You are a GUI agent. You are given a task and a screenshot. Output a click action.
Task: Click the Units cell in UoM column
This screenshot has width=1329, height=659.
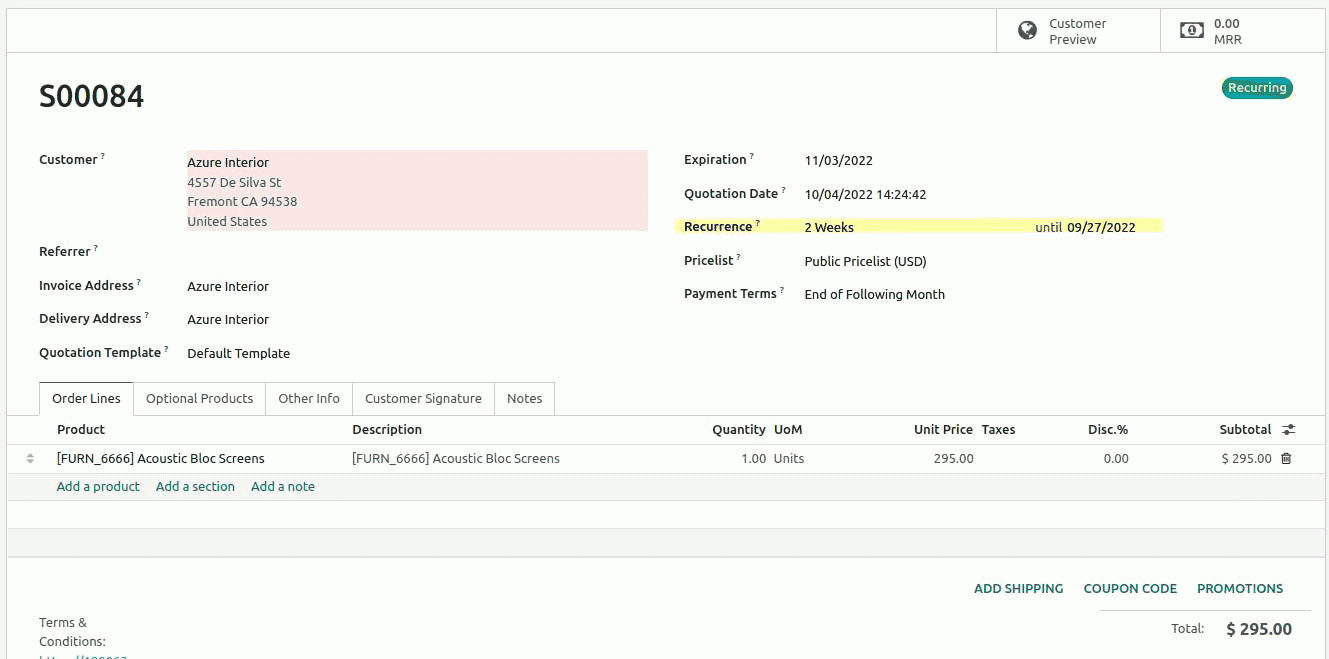pyautogui.click(x=789, y=459)
